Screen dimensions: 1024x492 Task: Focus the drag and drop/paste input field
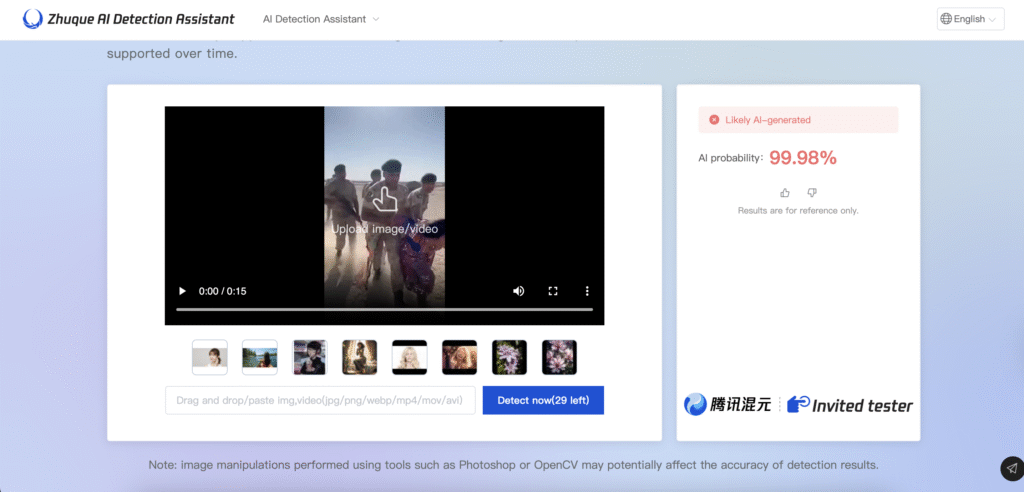click(320, 400)
